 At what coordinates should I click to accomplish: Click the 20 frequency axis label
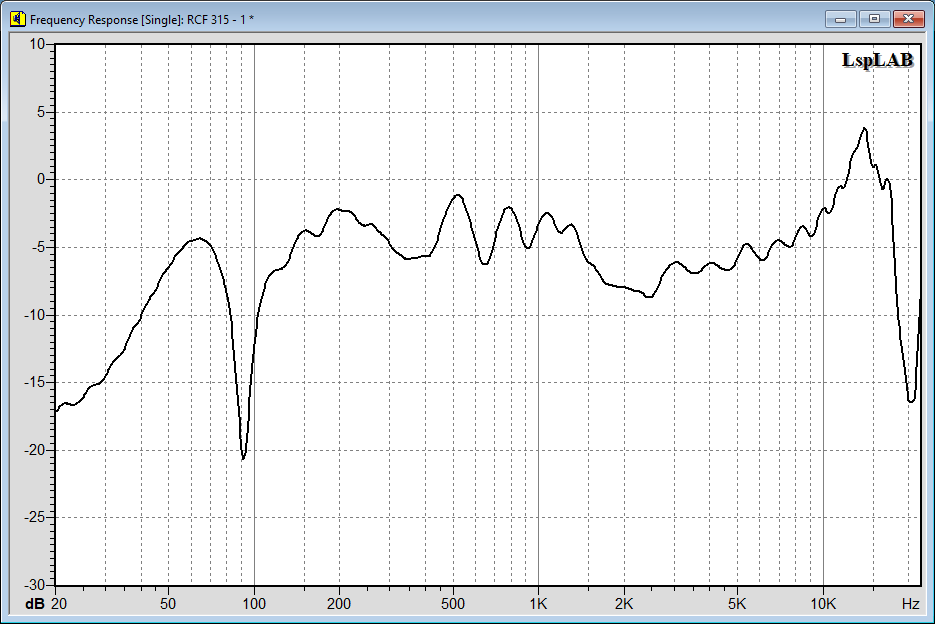59,604
